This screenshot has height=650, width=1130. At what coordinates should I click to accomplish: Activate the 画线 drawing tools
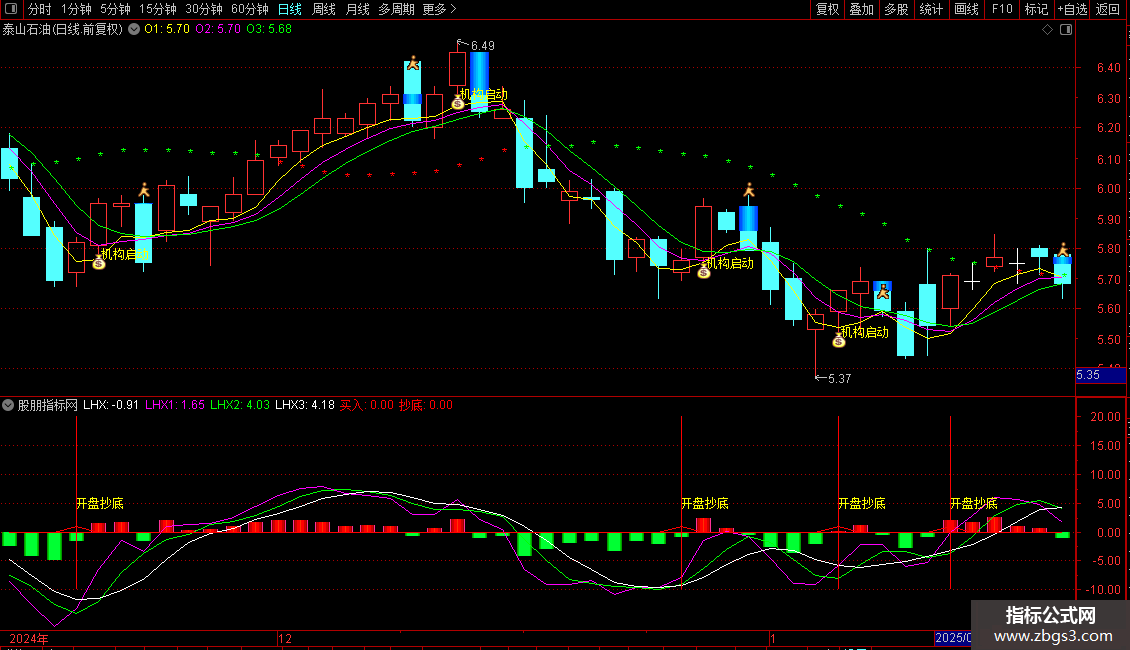click(966, 9)
